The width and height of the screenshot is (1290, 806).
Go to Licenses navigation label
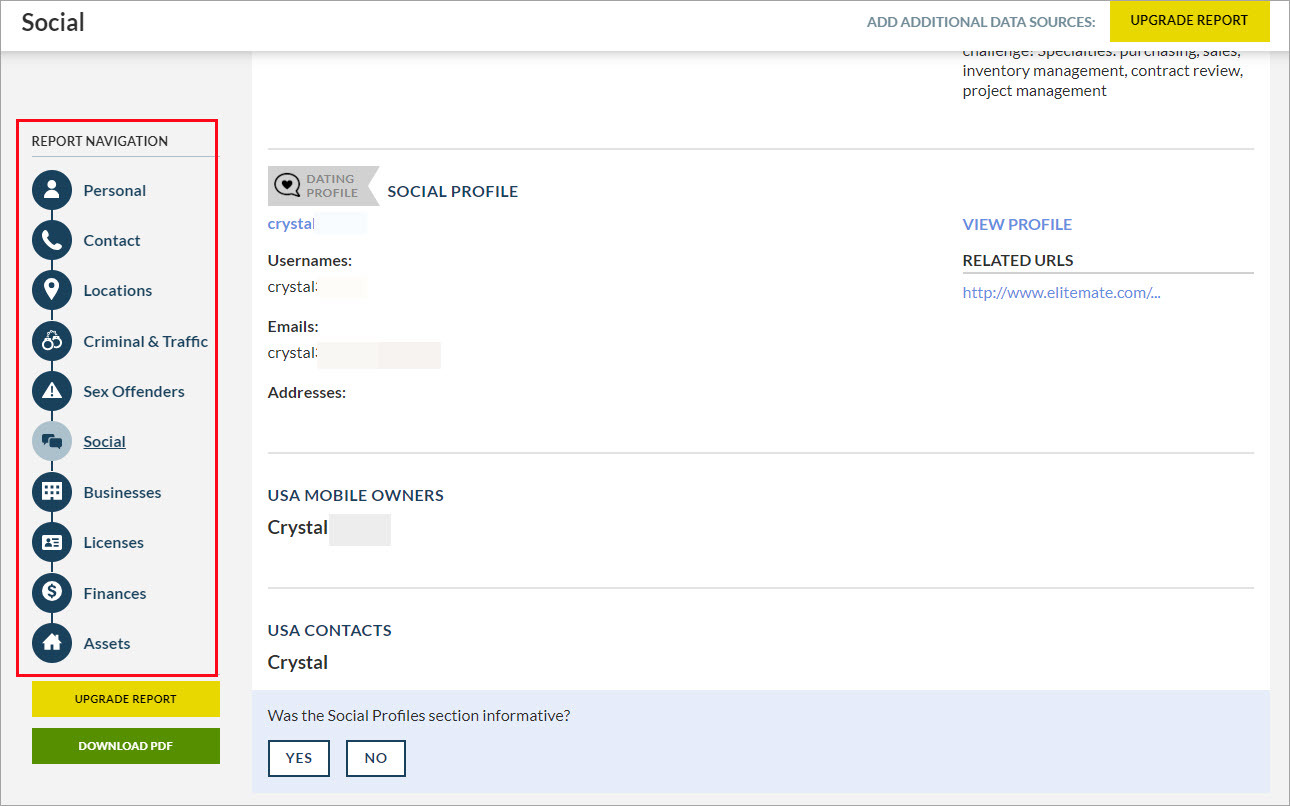coord(114,542)
